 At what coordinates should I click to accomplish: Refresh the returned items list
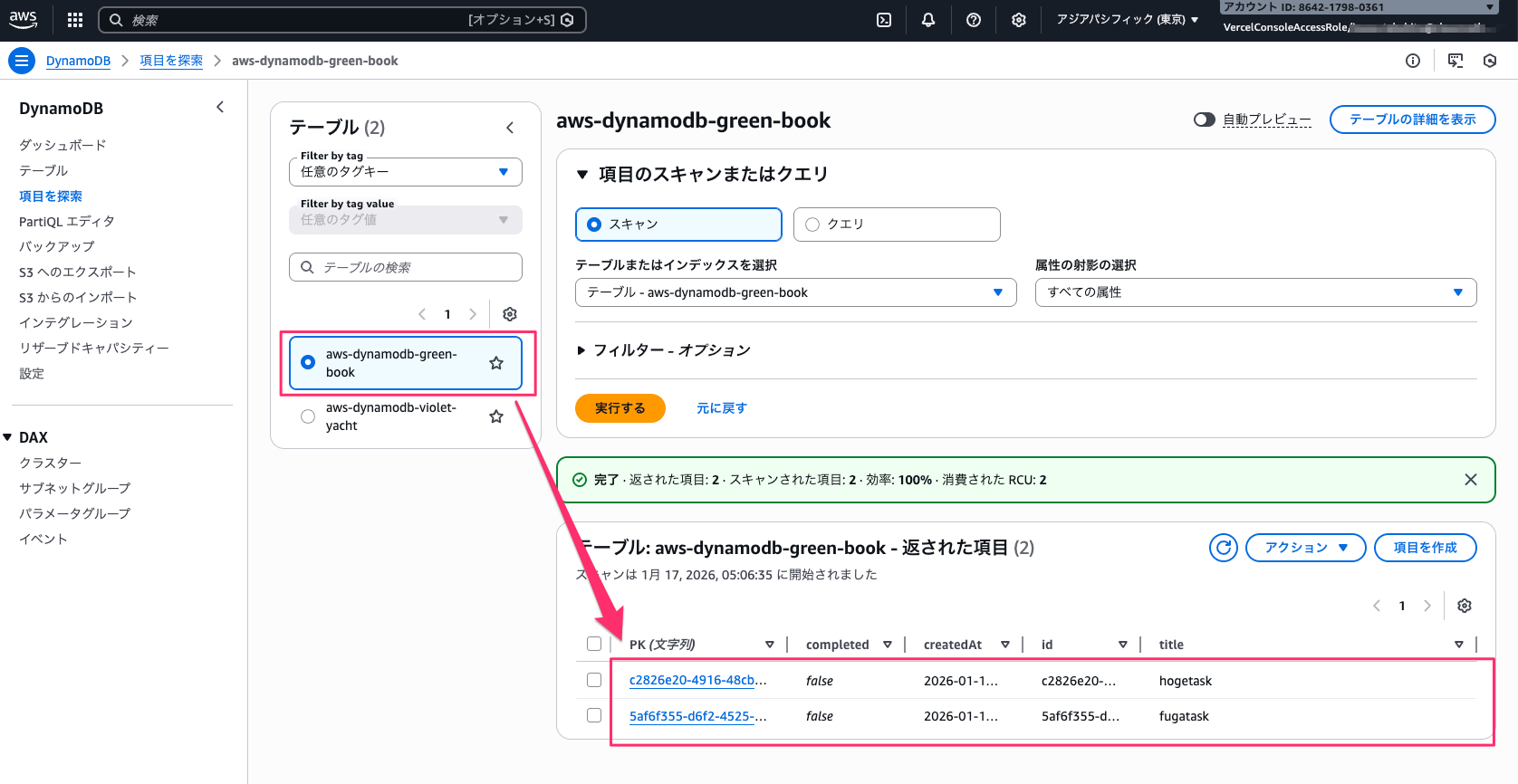pyautogui.click(x=1223, y=548)
